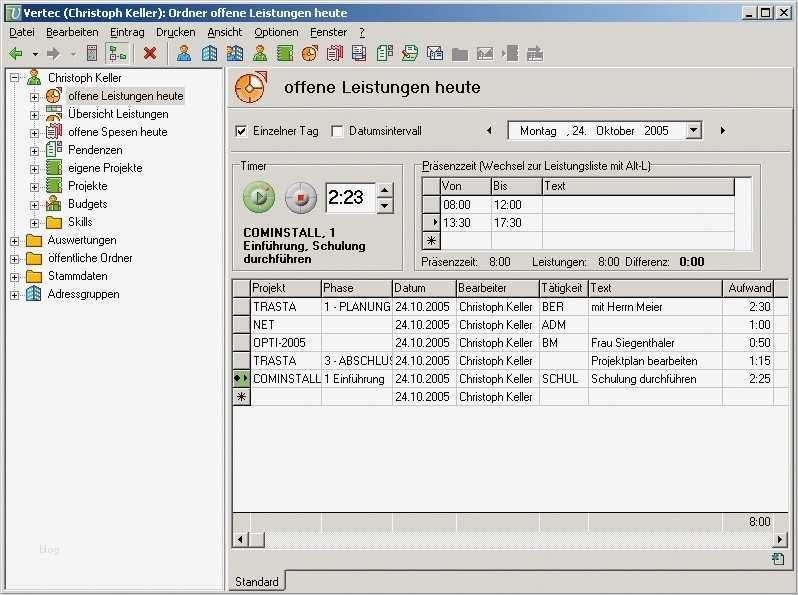This screenshot has height=595, width=798.
Task: Open the Fenster menu
Action: (x=328, y=32)
